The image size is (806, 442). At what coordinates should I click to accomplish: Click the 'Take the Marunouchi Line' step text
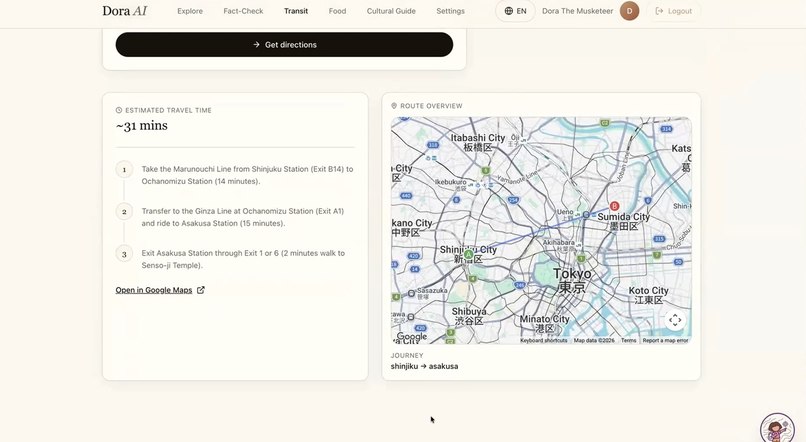[x=247, y=175]
